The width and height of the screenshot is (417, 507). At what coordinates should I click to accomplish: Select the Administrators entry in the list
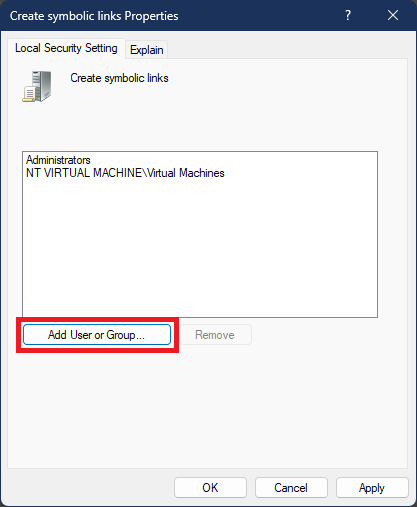pyautogui.click(x=58, y=160)
